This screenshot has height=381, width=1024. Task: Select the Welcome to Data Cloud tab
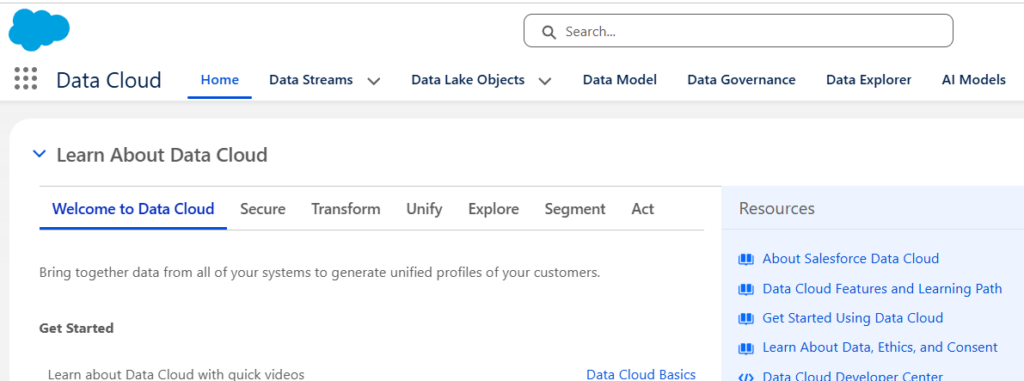click(x=133, y=209)
